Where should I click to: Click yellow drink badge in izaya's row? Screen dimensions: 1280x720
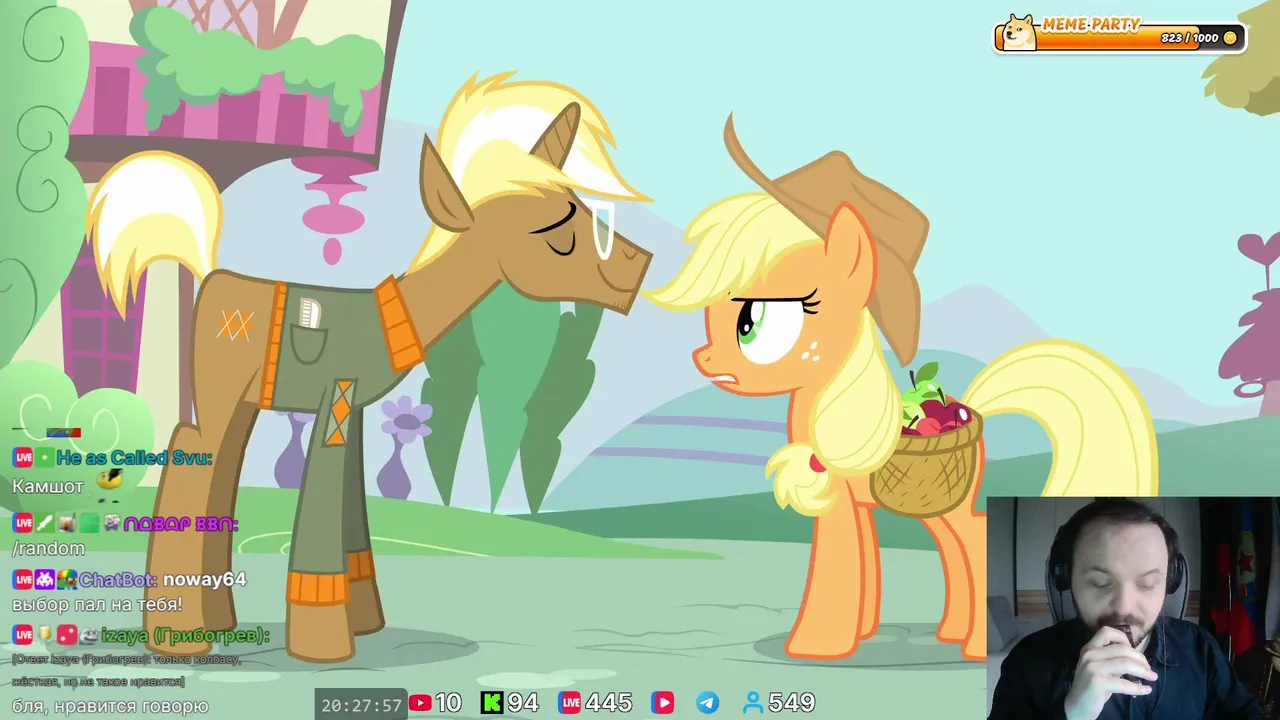coord(45,635)
